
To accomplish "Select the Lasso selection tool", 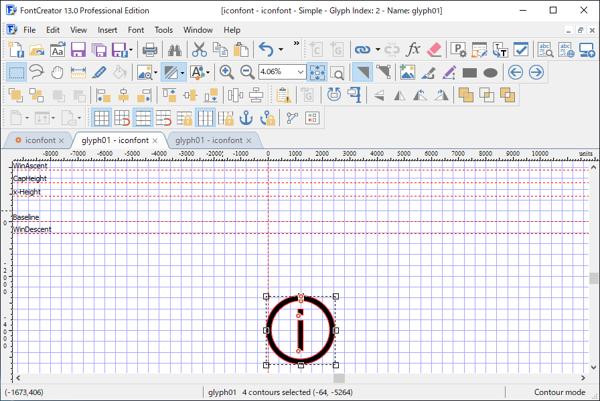I will (36, 72).
